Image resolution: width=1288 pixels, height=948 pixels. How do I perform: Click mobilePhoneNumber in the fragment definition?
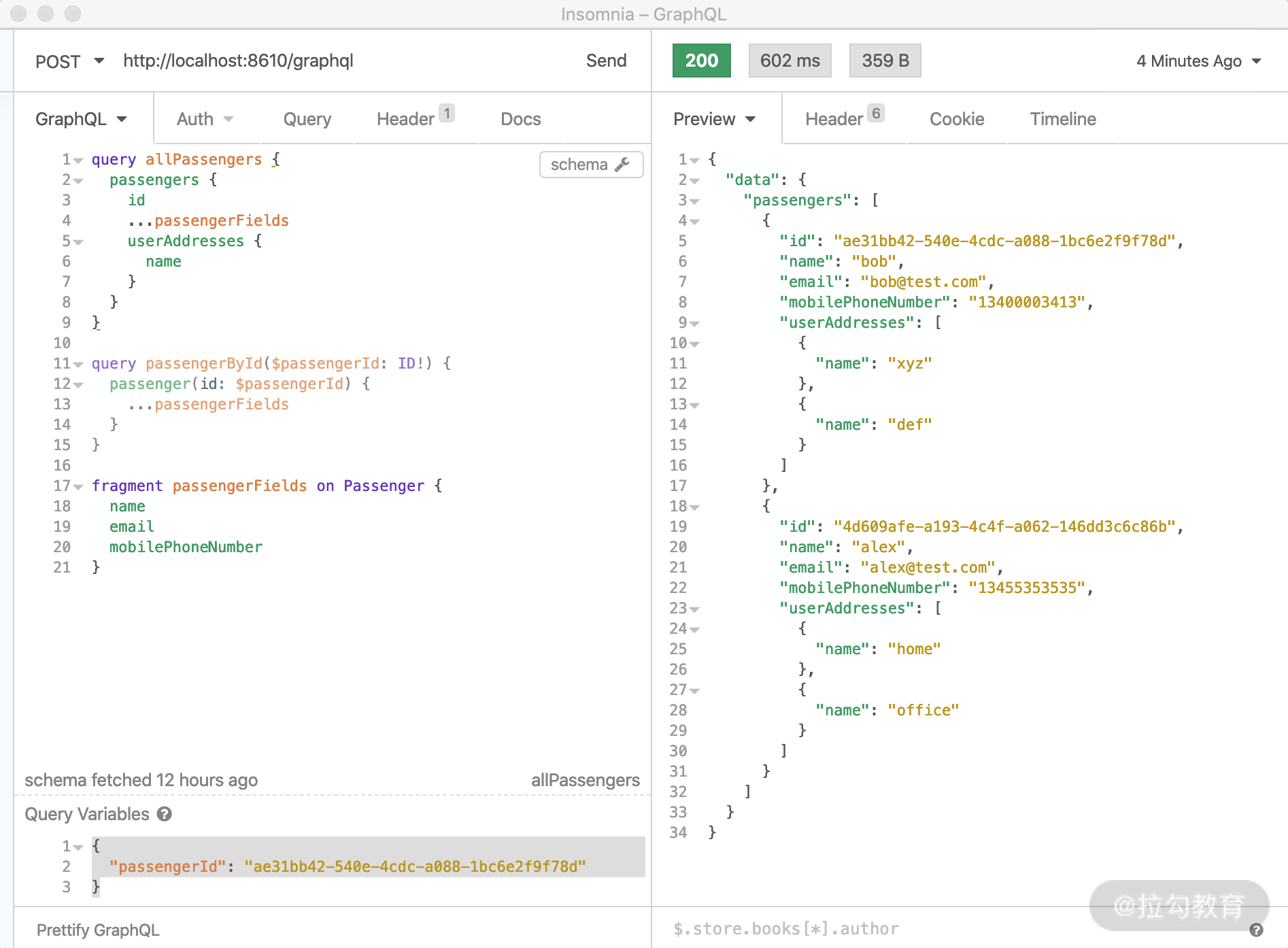coord(186,547)
